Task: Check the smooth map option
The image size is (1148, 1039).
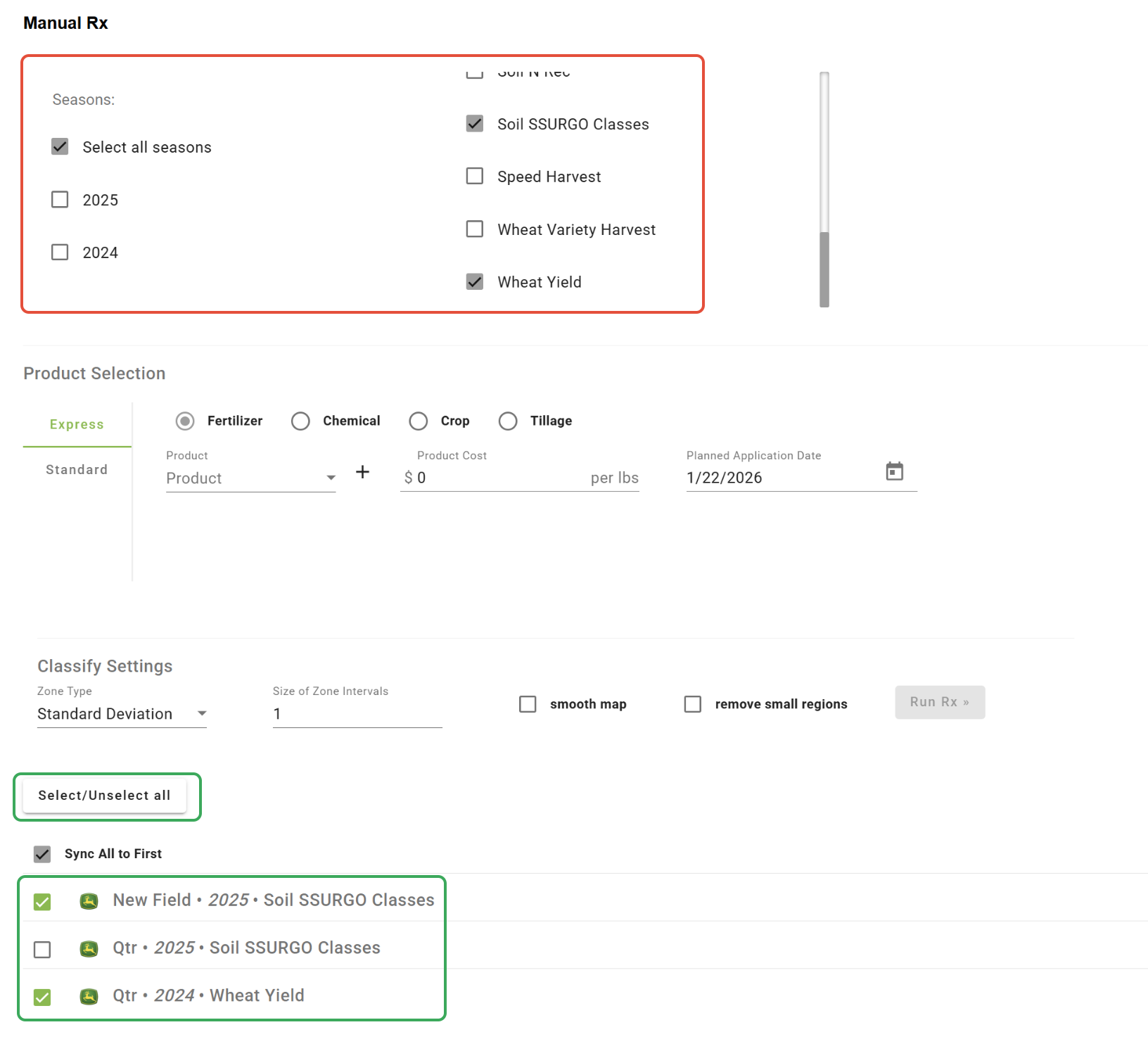Action: (528, 704)
